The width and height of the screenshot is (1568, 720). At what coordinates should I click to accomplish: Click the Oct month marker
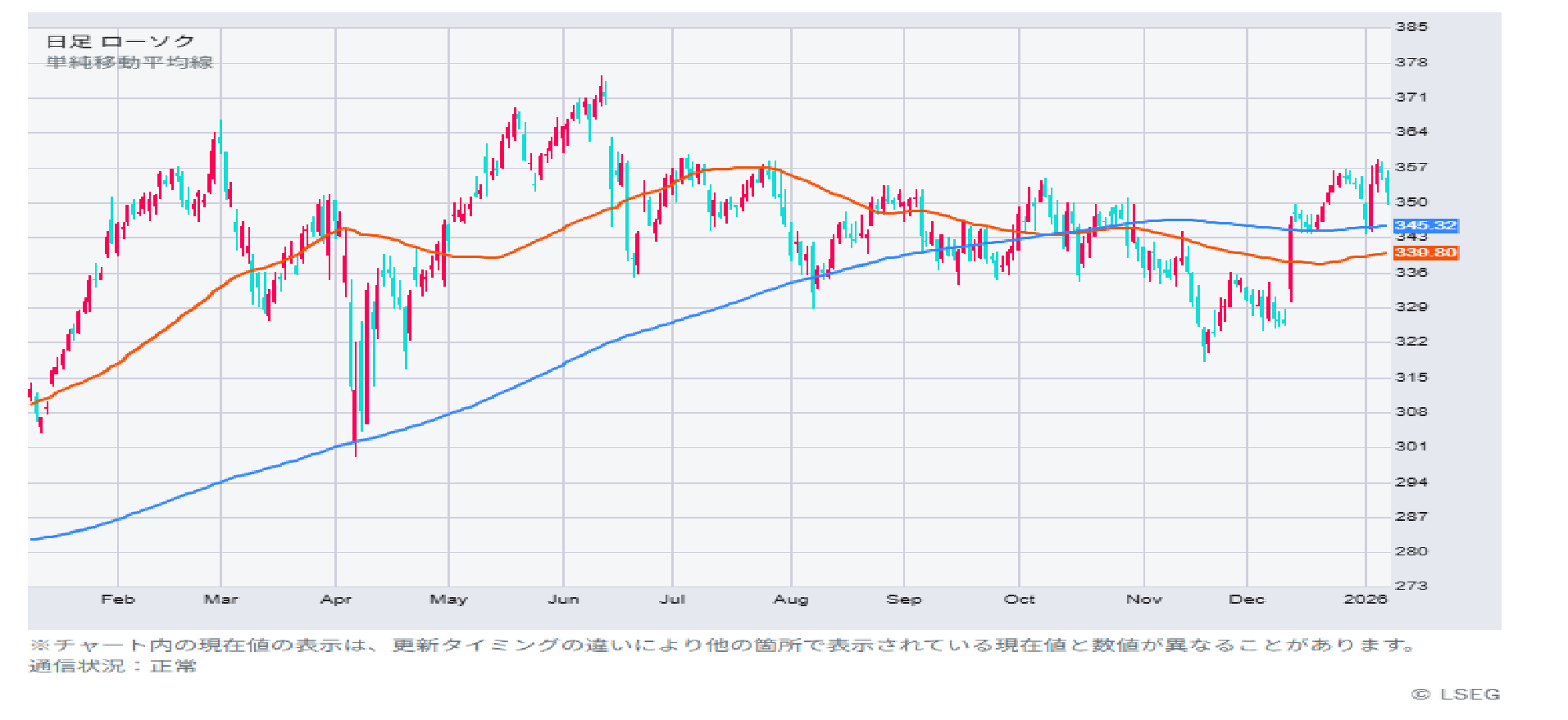coord(1019,600)
